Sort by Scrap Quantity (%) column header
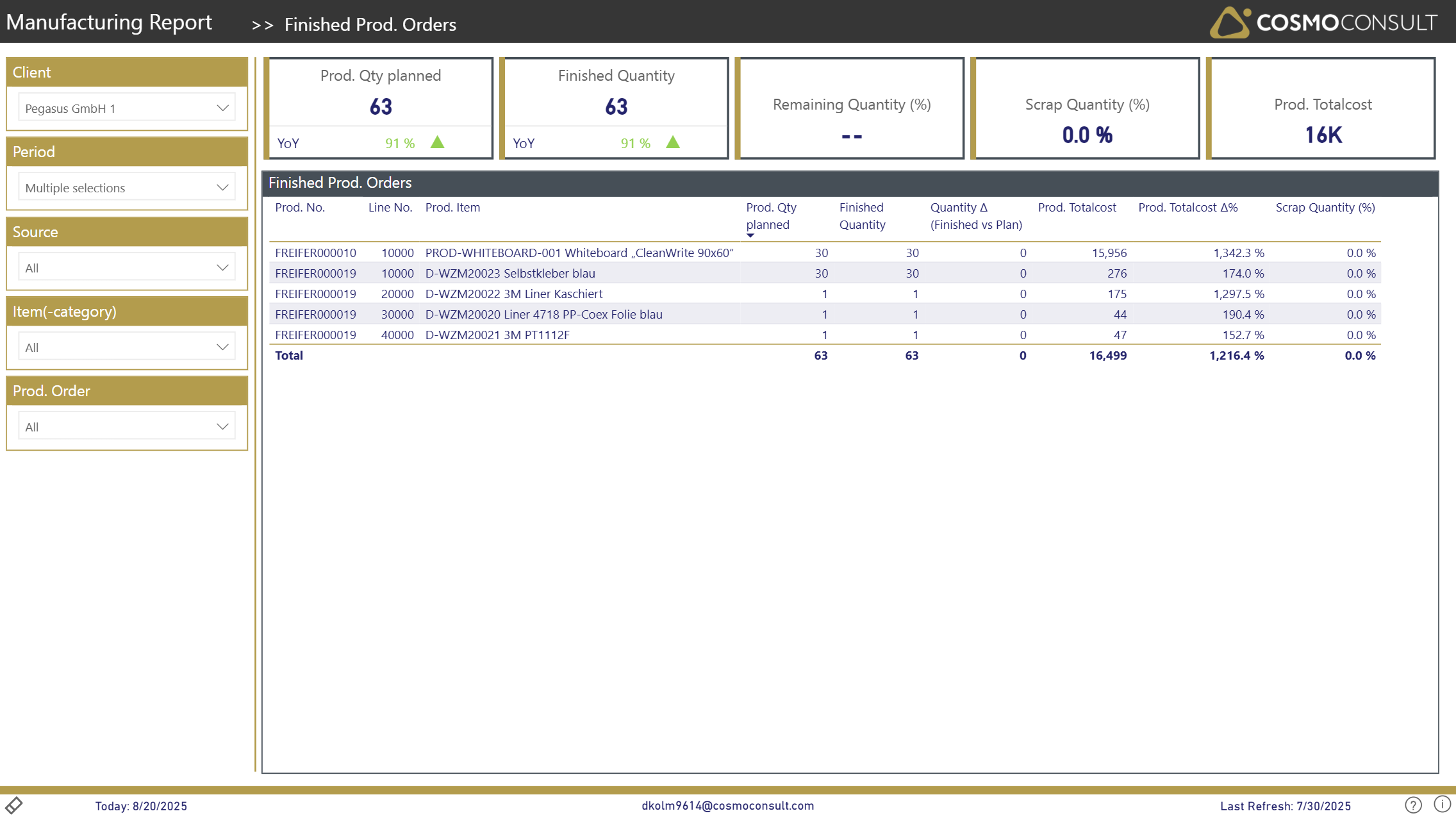The height and width of the screenshot is (818, 1456). pyautogui.click(x=1325, y=207)
